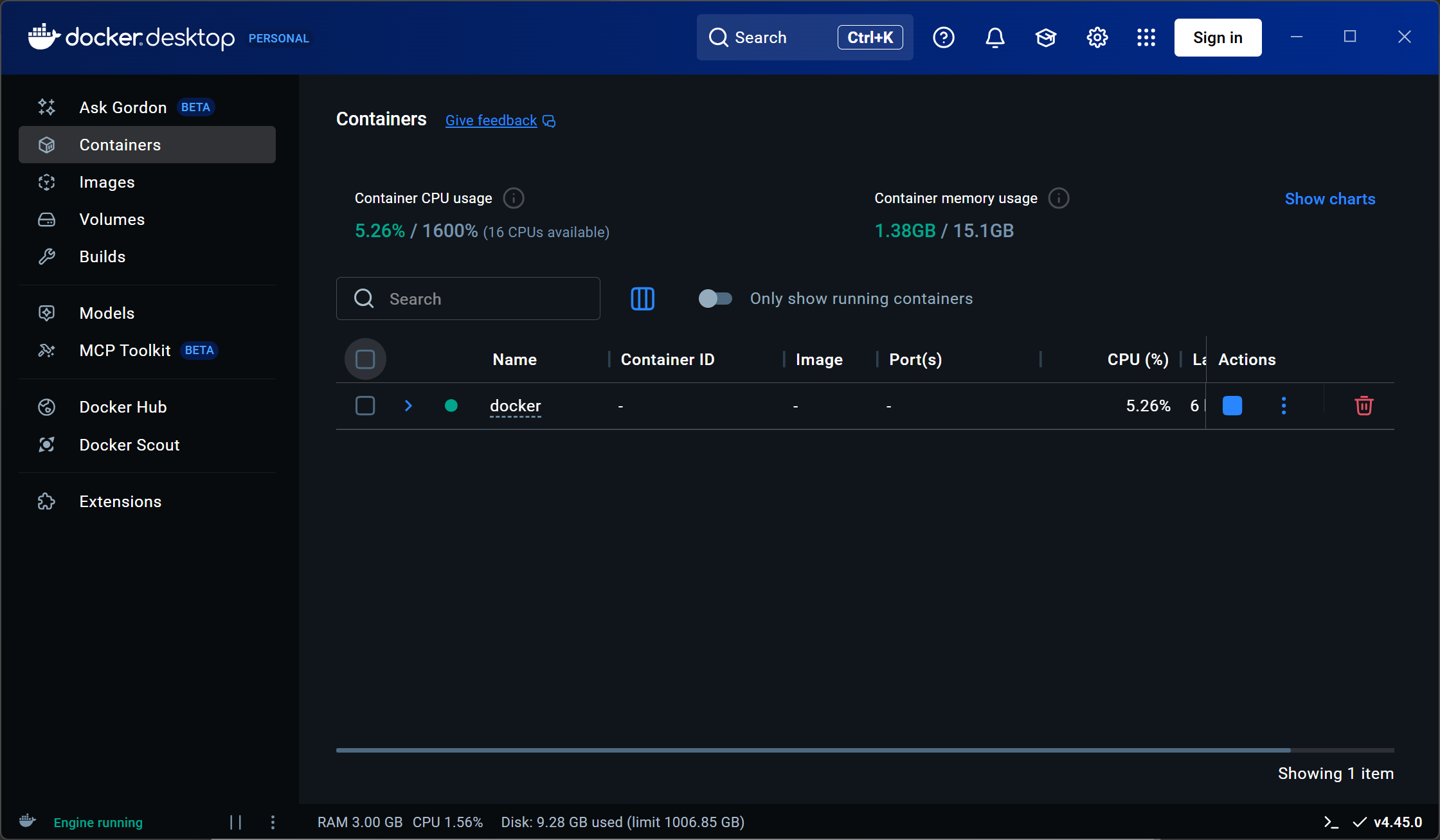1440x840 pixels.
Task: Toggle only show running containers
Action: [715, 299]
